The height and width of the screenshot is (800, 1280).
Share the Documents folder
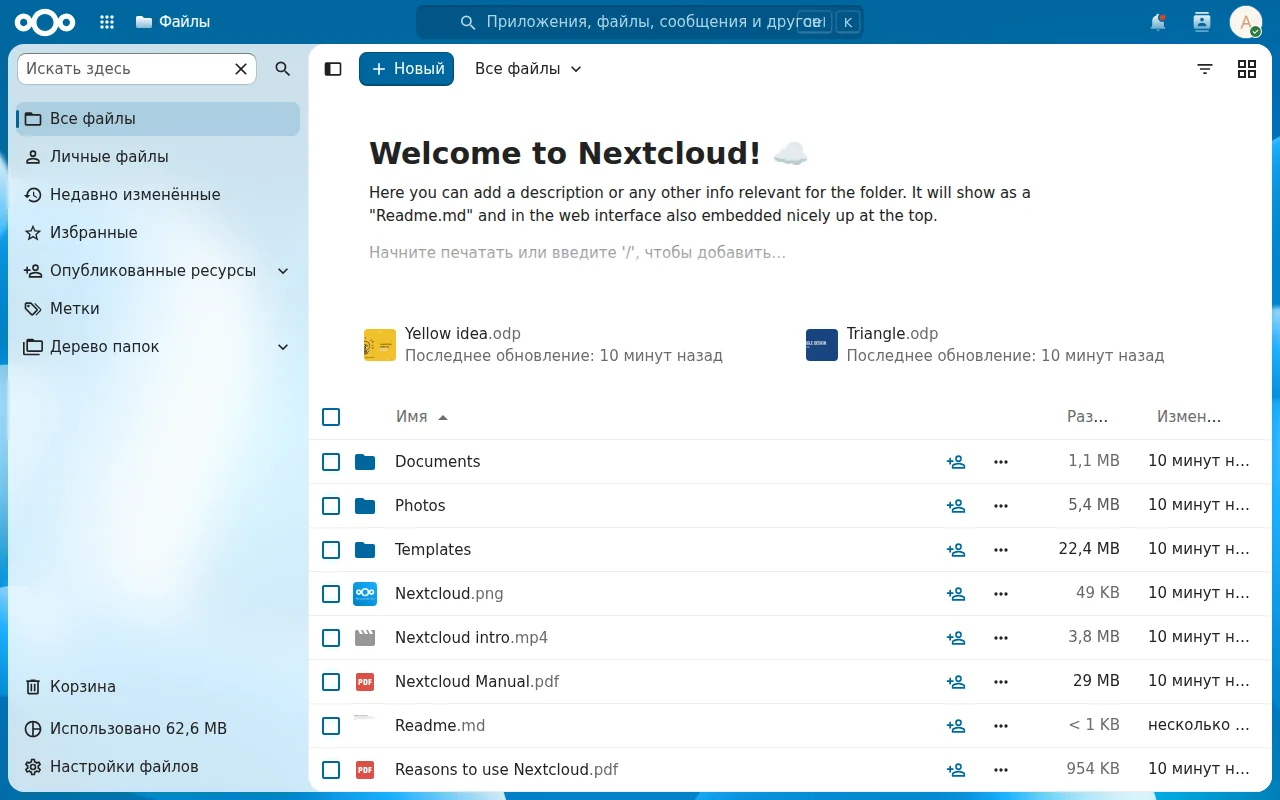pyautogui.click(x=956, y=462)
